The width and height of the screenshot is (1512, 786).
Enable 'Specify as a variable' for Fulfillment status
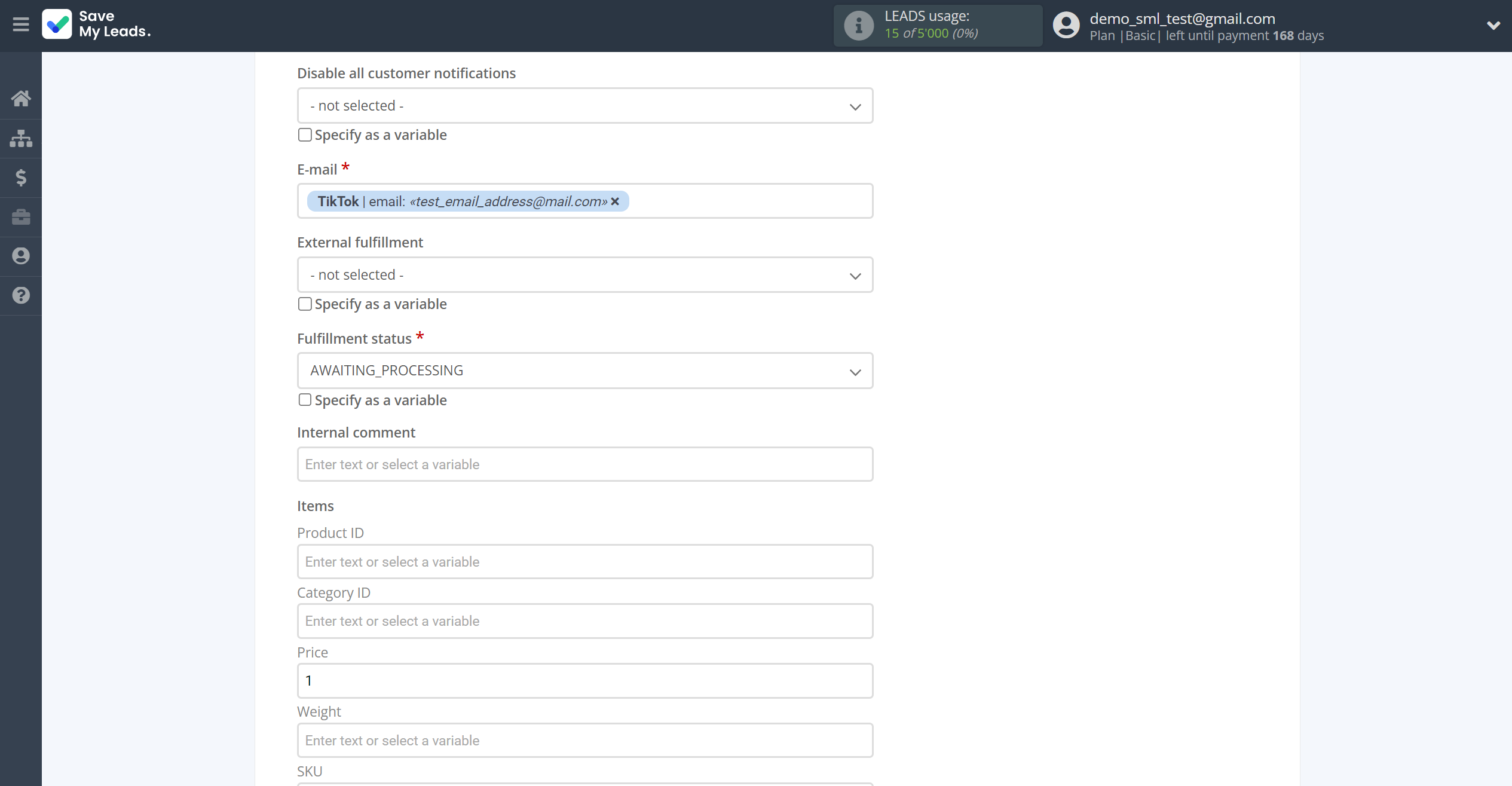pyautogui.click(x=305, y=399)
